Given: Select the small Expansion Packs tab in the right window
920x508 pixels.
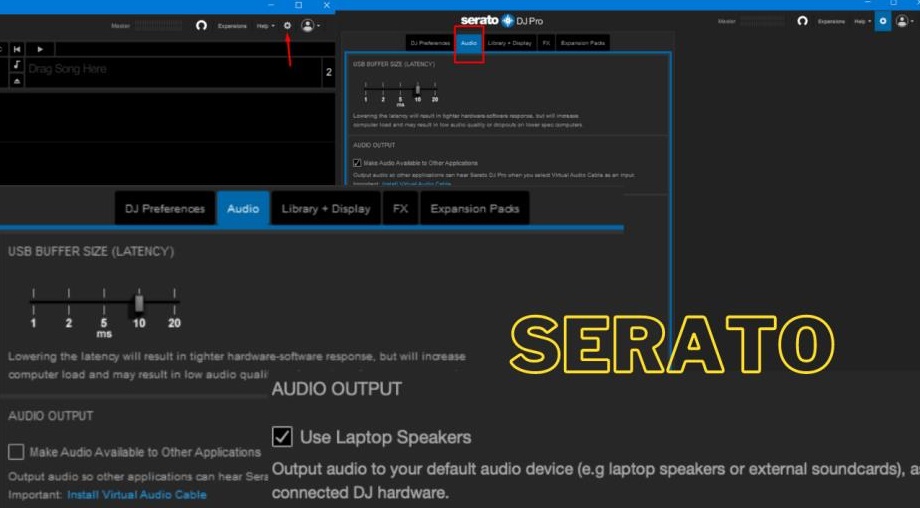Looking at the screenshot, I should click(583, 43).
